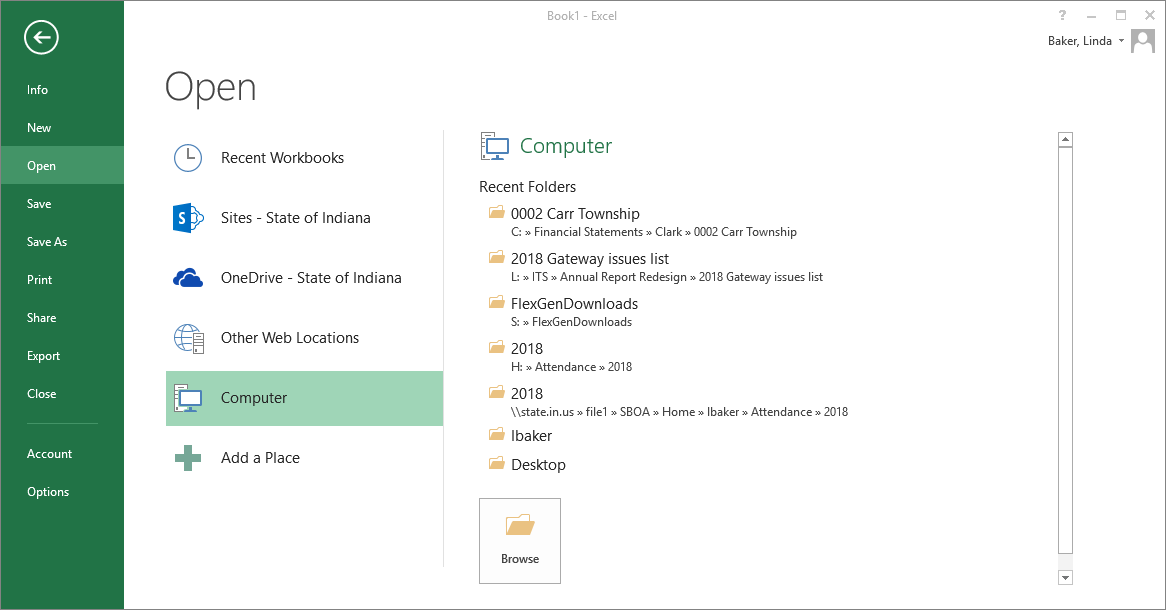1166x610 pixels.
Task: Click the folder icon beside Desktop
Action: click(x=497, y=463)
